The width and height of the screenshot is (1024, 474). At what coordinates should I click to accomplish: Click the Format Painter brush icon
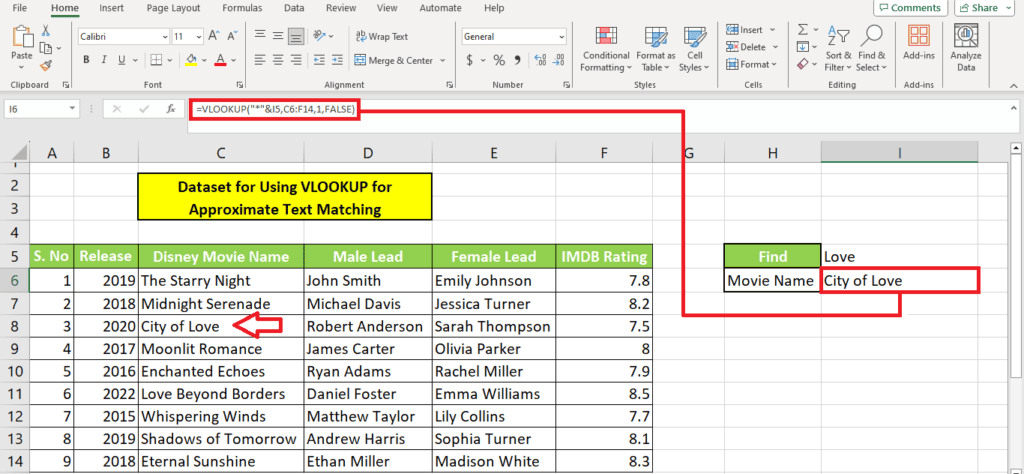click(x=46, y=66)
